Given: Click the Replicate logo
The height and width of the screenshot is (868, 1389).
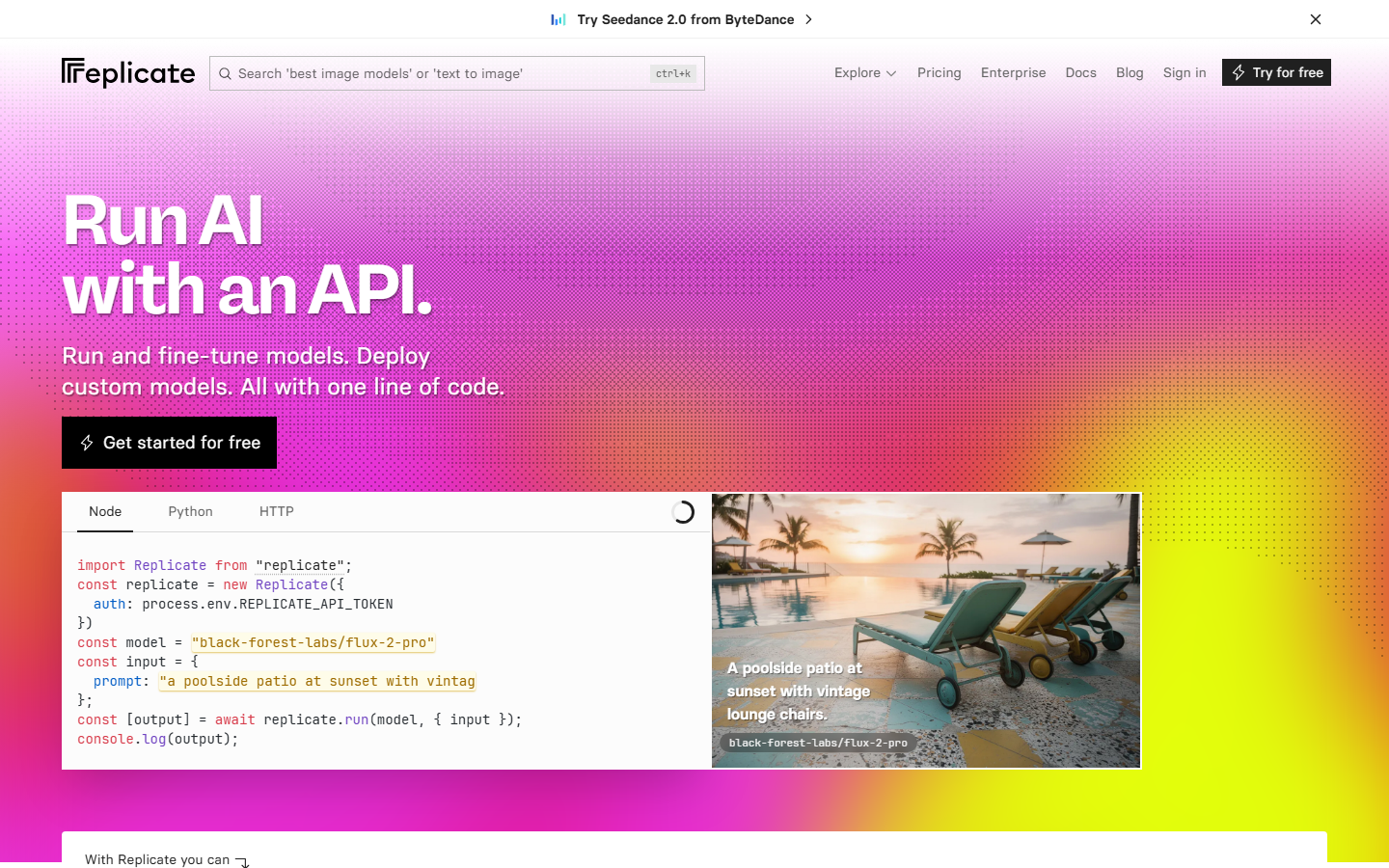Looking at the screenshot, I should click(x=127, y=72).
